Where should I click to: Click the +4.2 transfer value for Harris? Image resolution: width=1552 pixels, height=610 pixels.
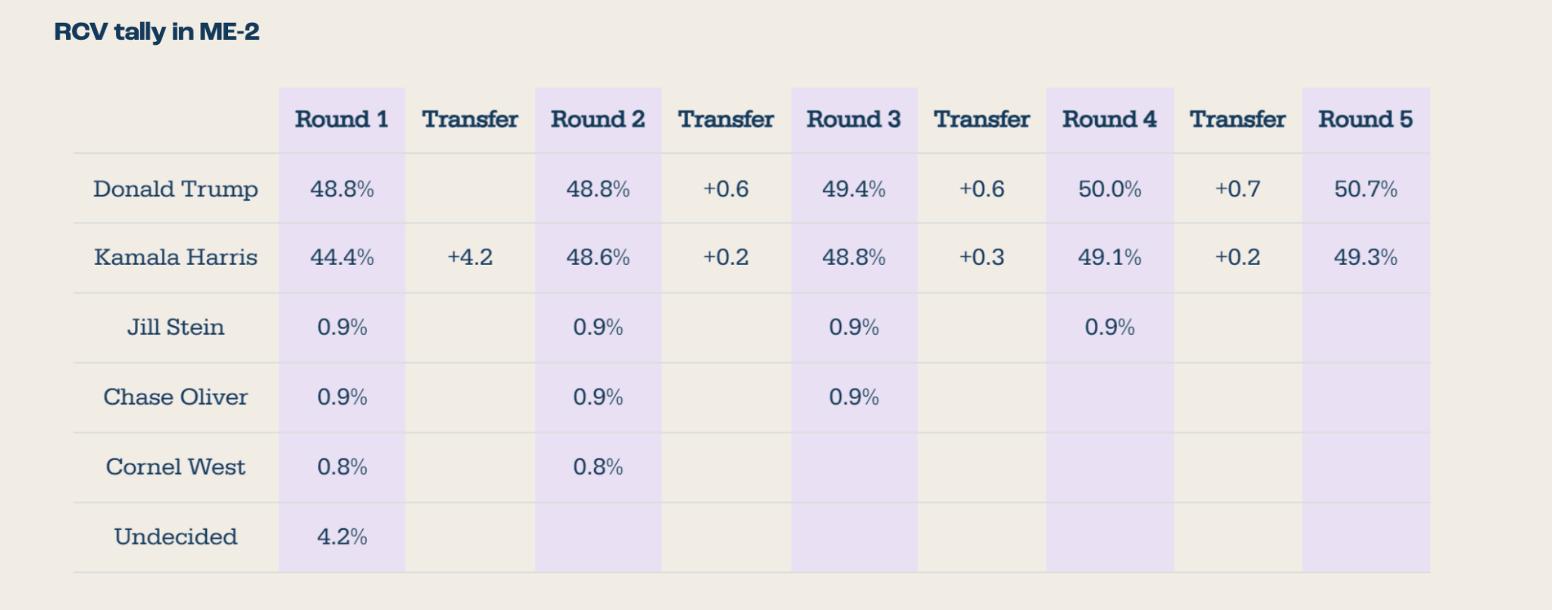[x=470, y=257]
